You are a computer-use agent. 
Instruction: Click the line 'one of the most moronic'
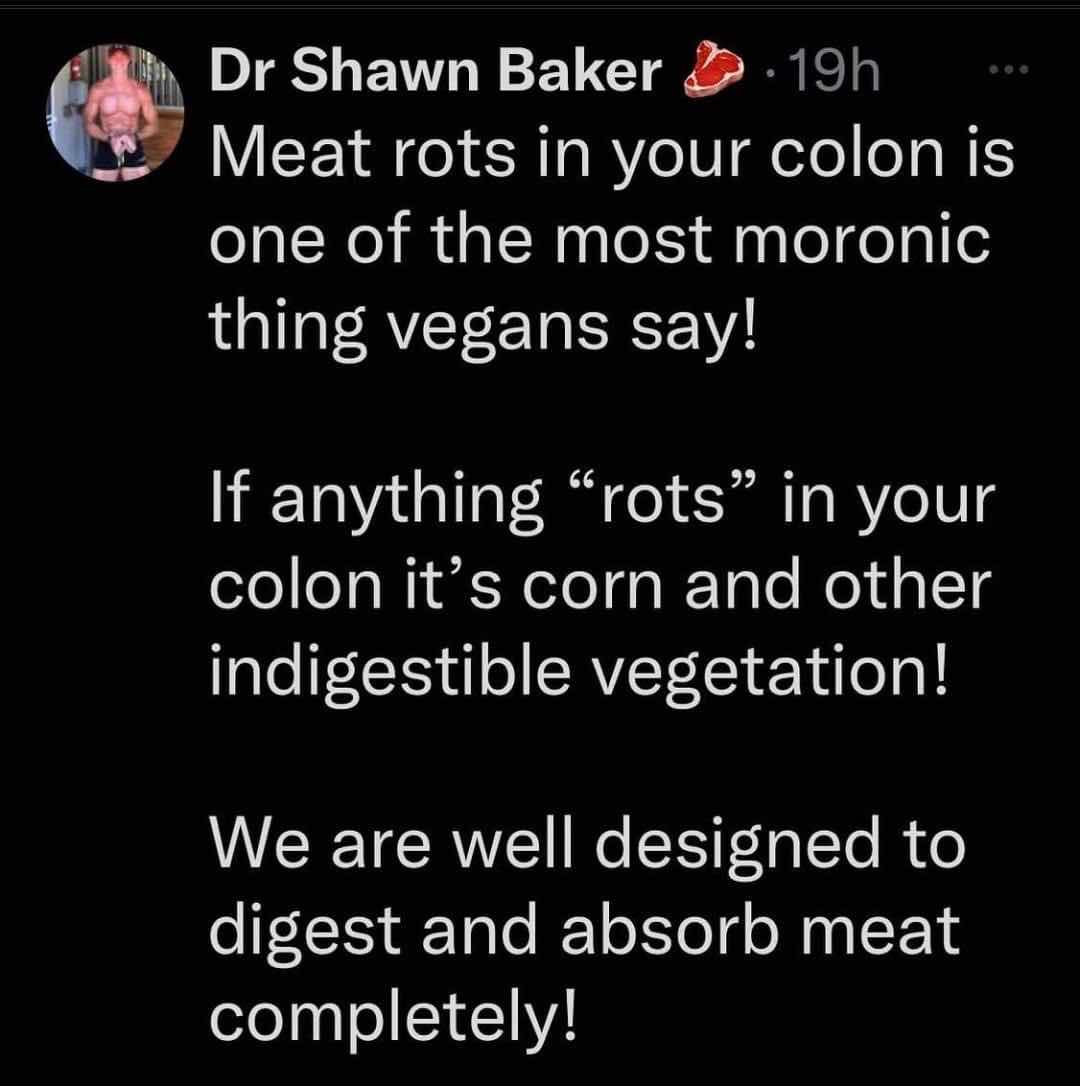pos(600,240)
